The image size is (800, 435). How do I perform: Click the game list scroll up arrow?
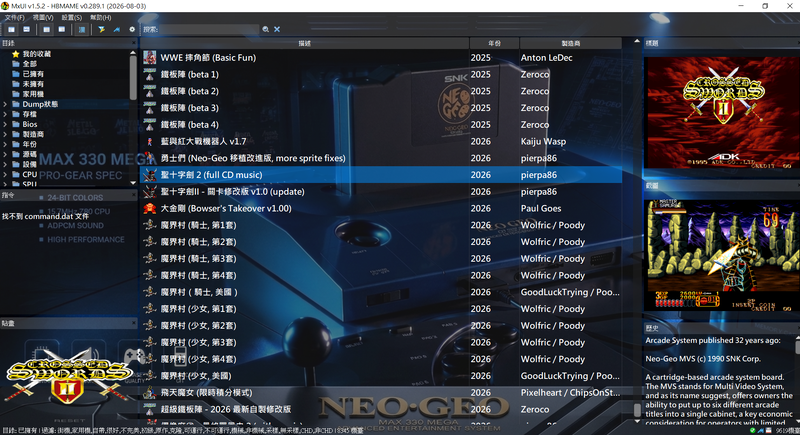tap(637, 41)
